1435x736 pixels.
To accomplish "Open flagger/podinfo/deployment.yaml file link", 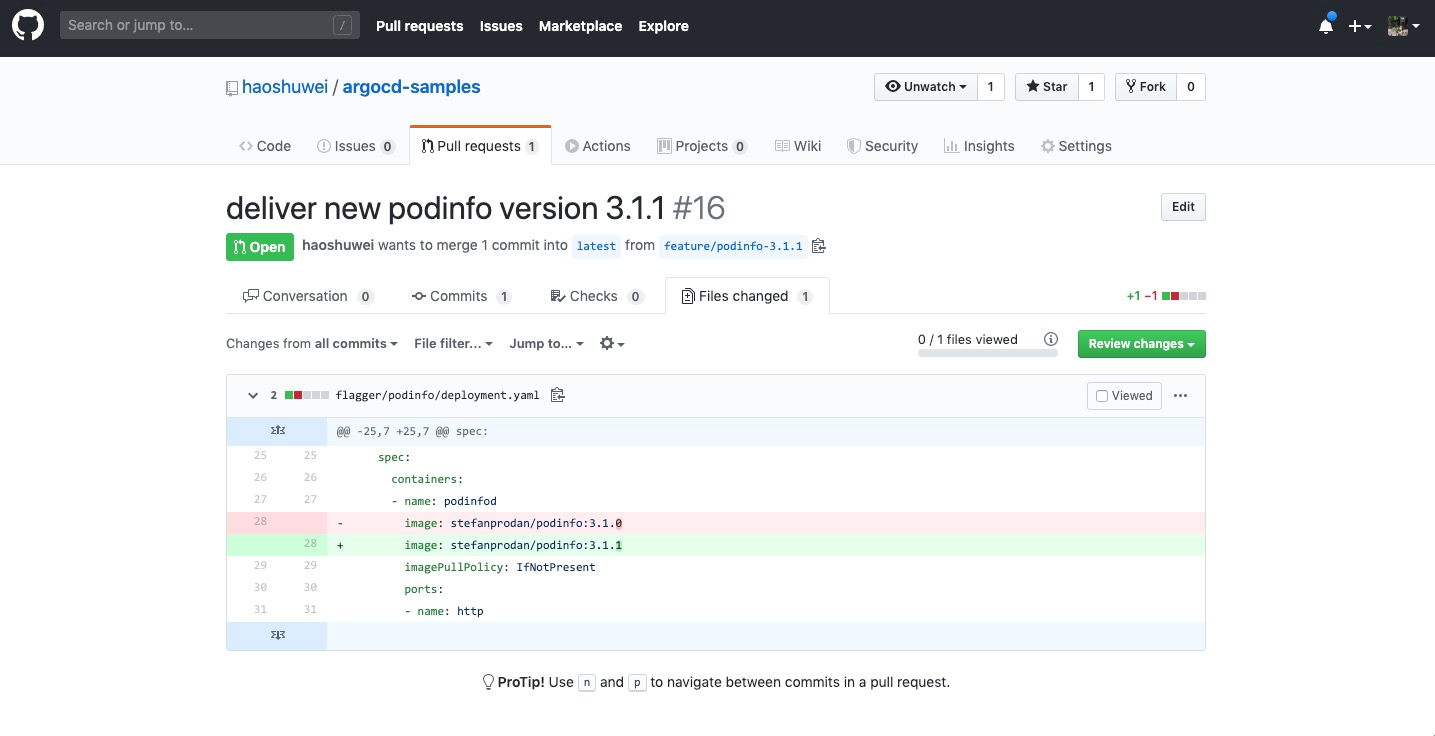I will coord(437,395).
